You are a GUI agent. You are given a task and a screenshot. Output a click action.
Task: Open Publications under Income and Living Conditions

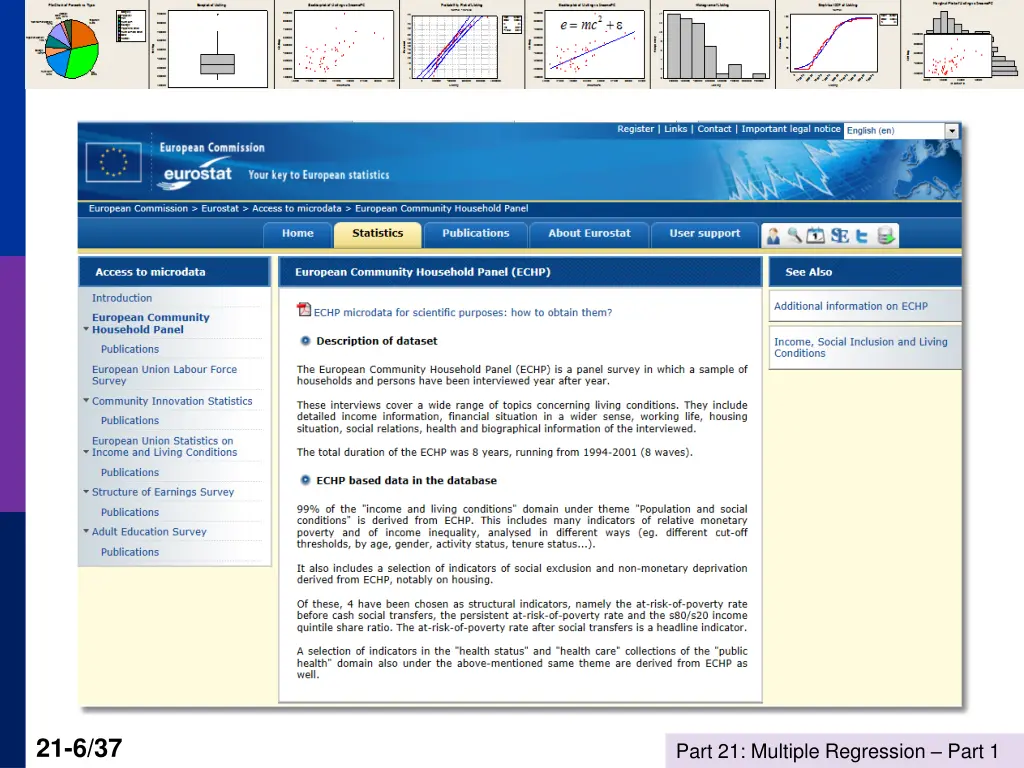click(x=130, y=472)
